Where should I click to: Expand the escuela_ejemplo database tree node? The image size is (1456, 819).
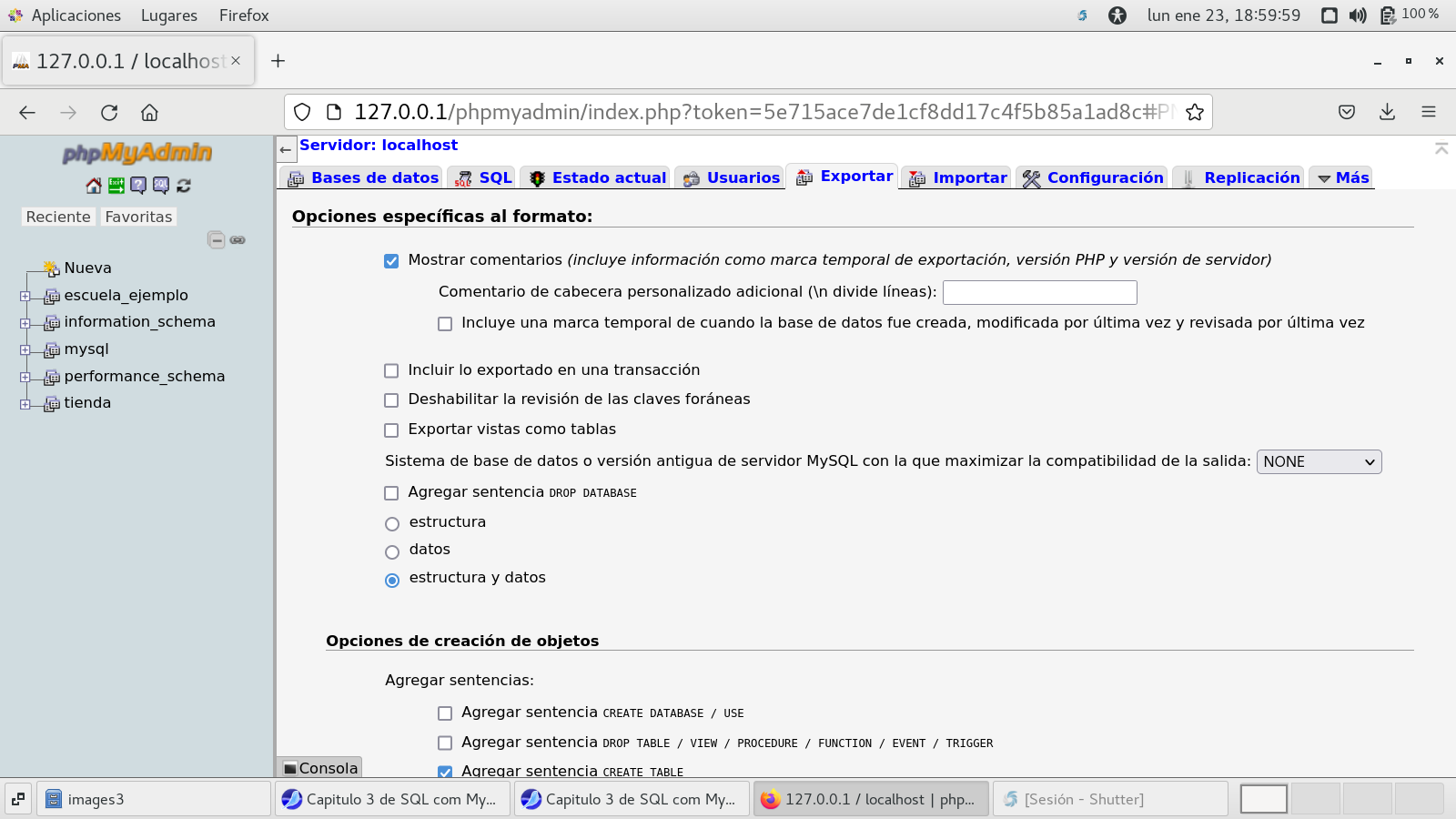(25, 296)
